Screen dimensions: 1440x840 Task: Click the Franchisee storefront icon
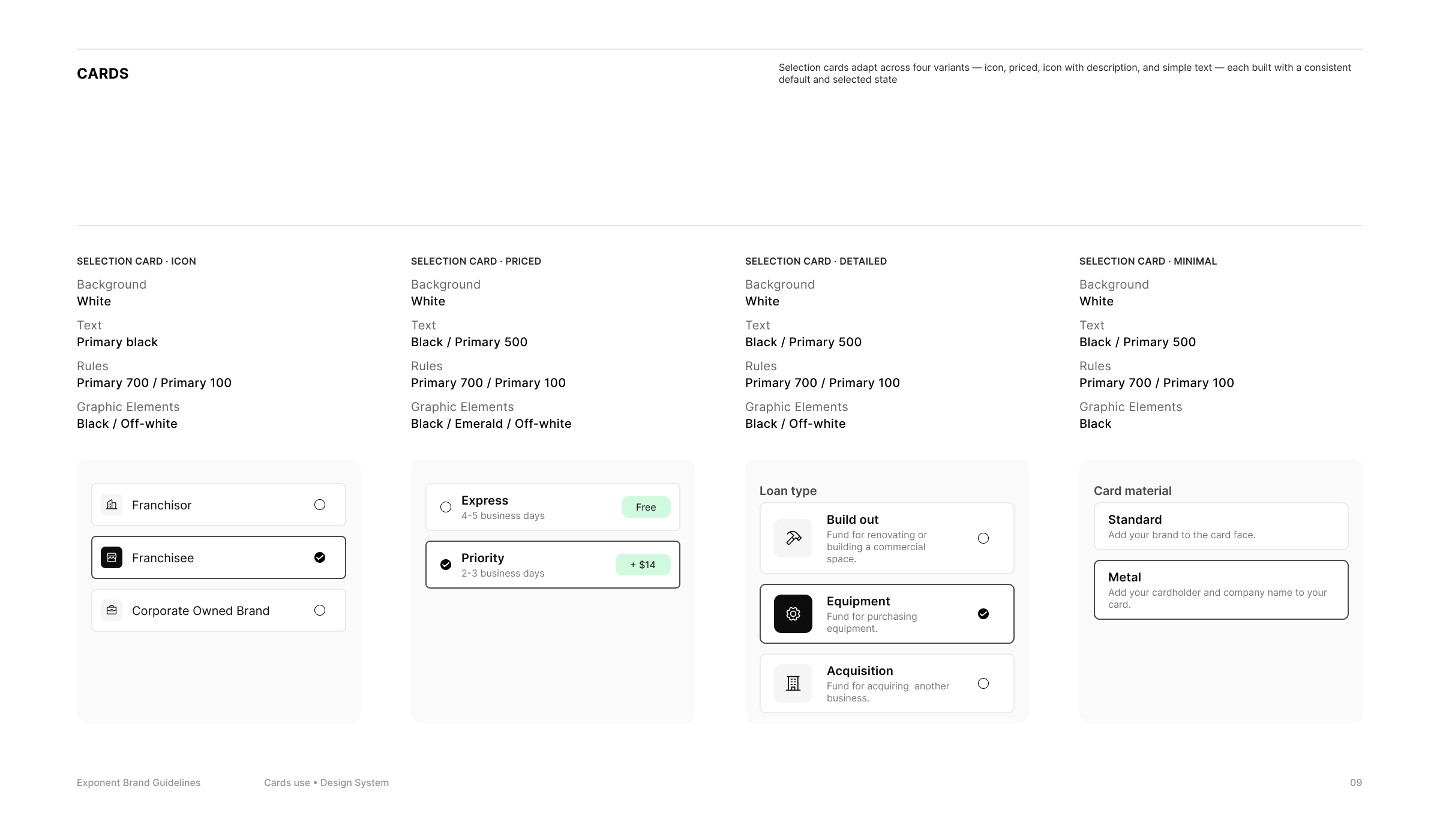[x=112, y=557]
